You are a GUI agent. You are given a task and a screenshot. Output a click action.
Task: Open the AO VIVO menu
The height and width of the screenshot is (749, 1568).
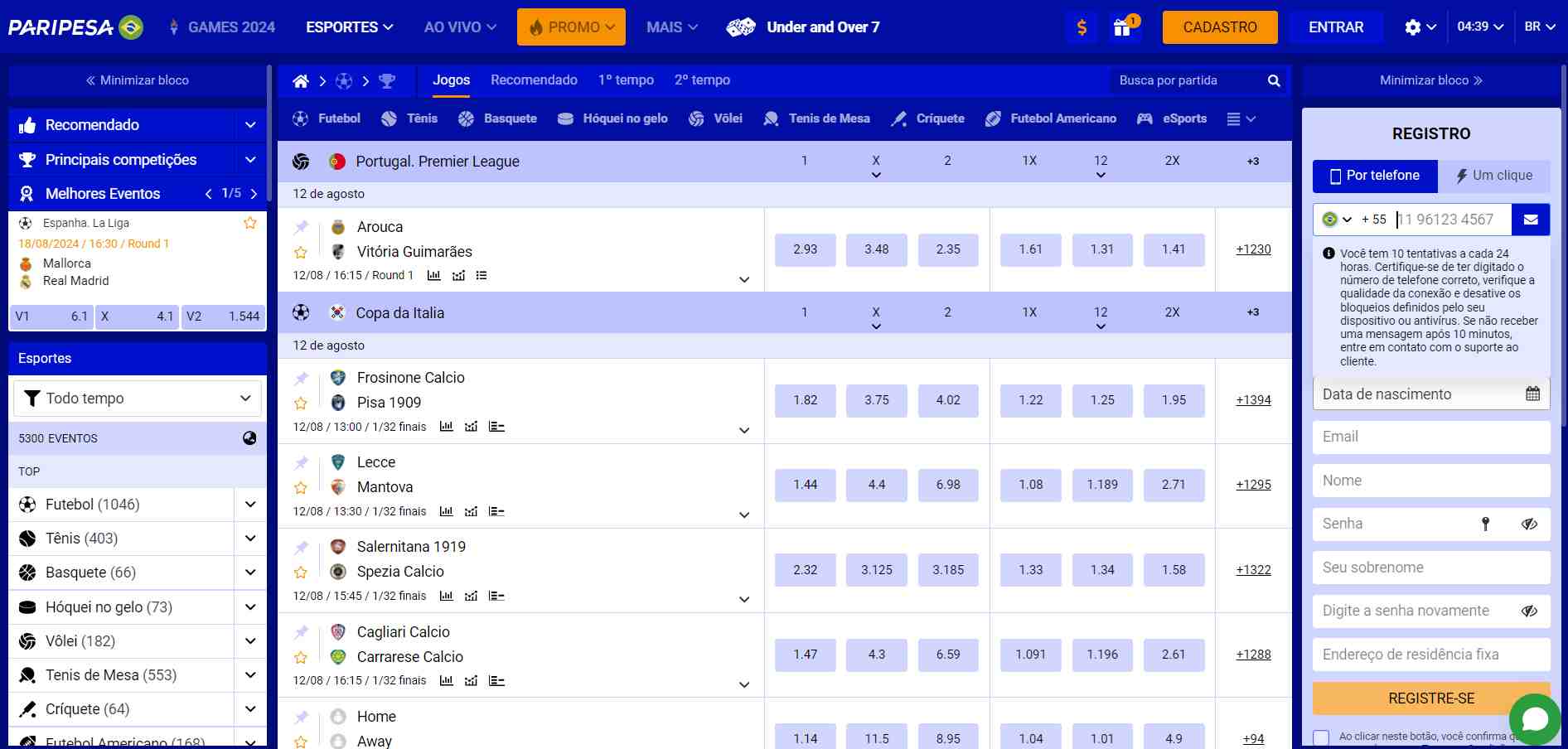(x=460, y=27)
